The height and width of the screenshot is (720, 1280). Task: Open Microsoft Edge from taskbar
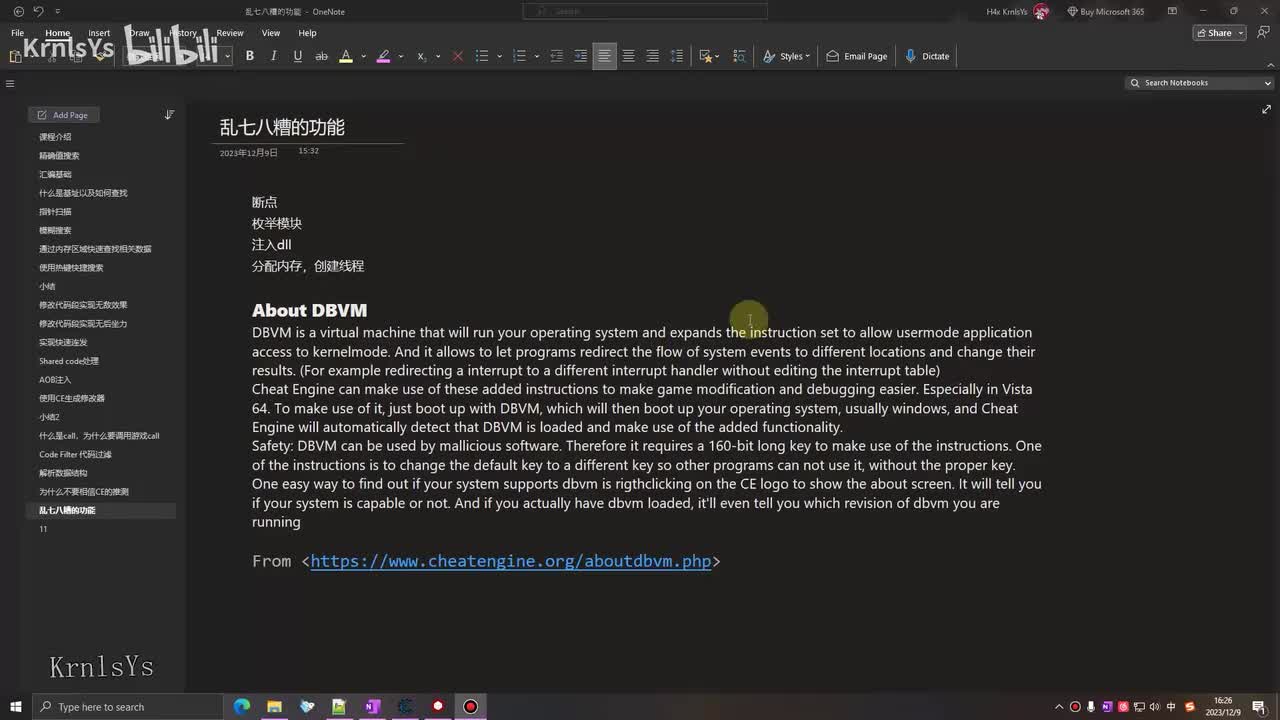242,707
